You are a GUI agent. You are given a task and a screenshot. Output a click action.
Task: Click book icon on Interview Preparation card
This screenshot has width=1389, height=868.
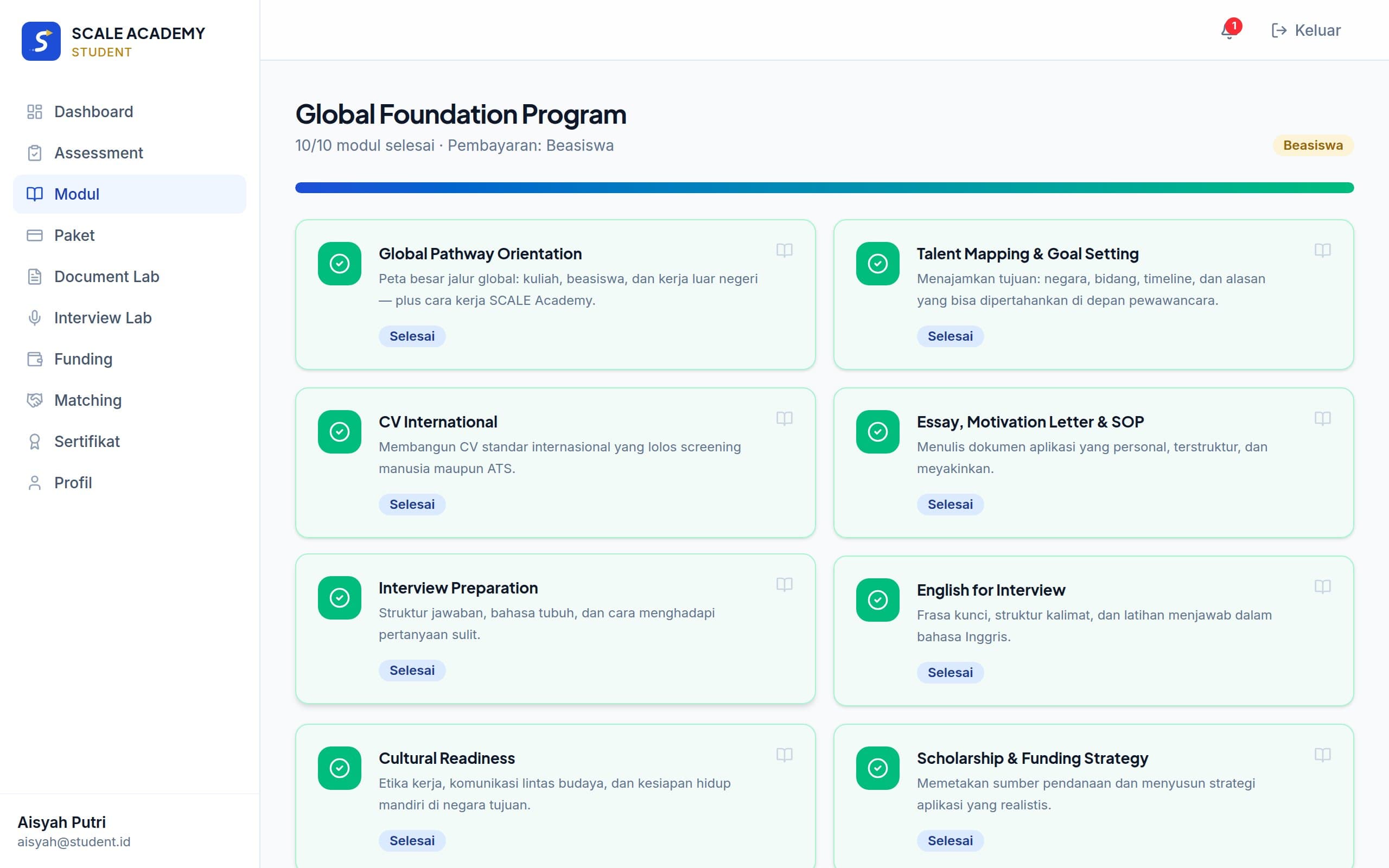pos(784,584)
